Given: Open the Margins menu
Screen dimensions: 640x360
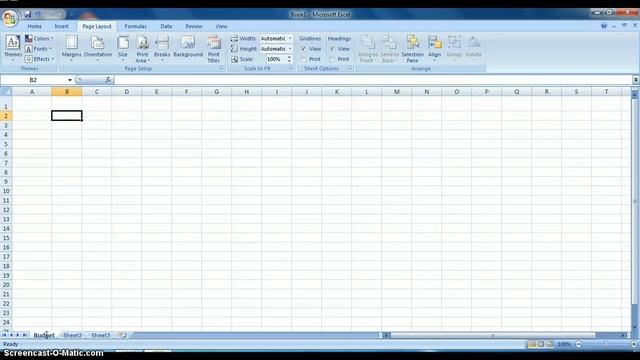Looking at the screenshot, I should (71, 49).
